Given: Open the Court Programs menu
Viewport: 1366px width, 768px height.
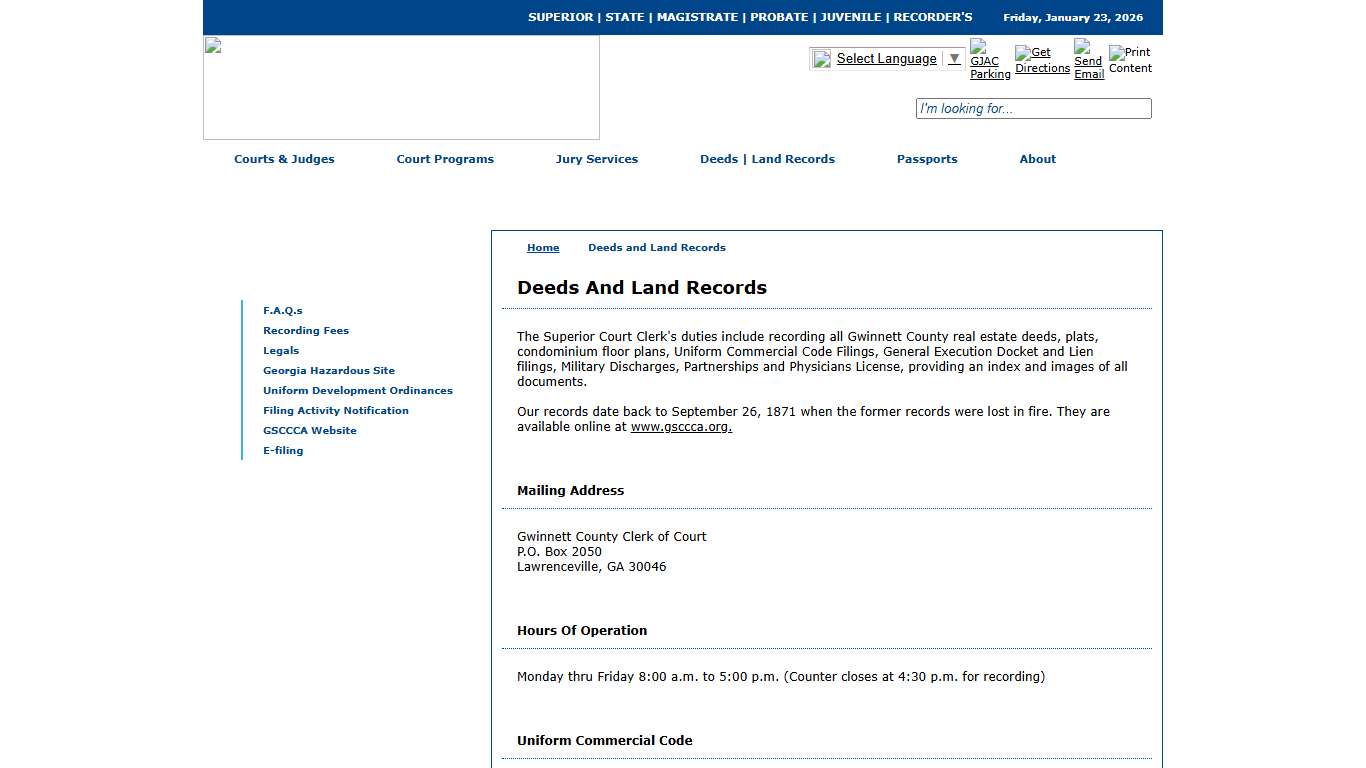Looking at the screenshot, I should click(445, 159).
